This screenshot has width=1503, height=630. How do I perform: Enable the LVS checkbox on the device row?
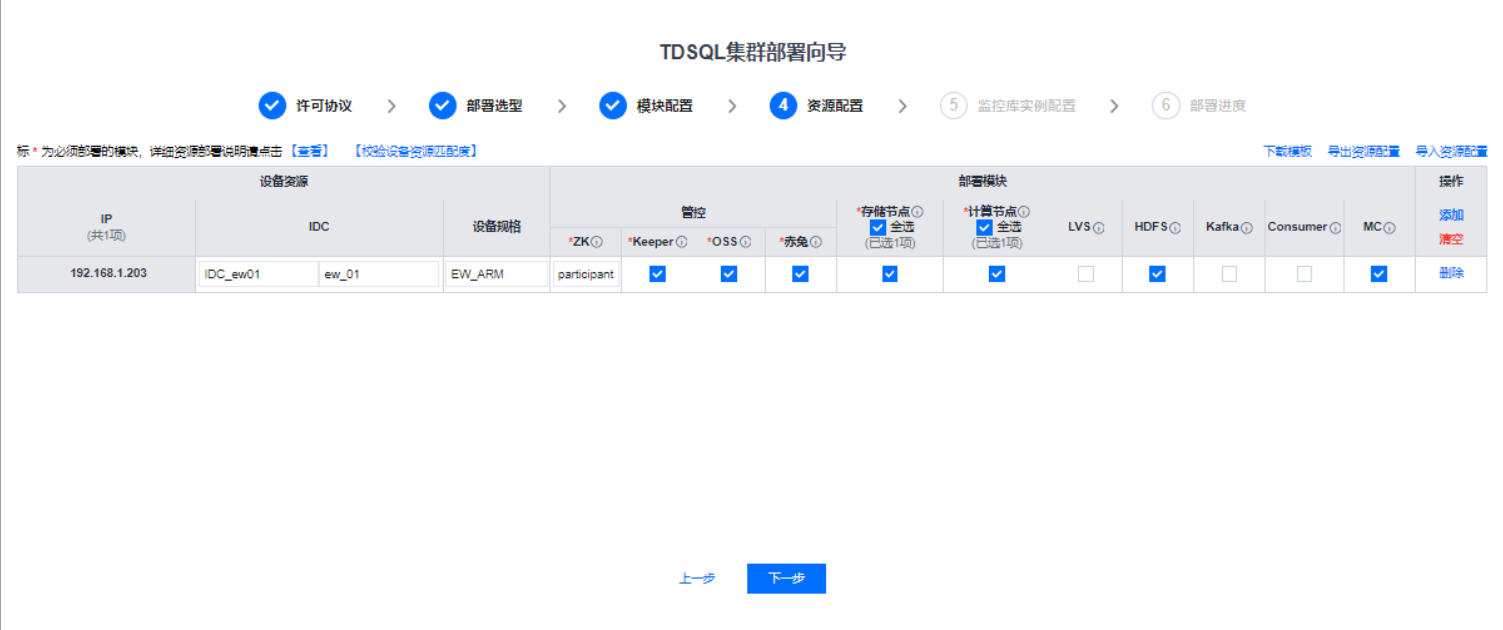[1086, 273]
